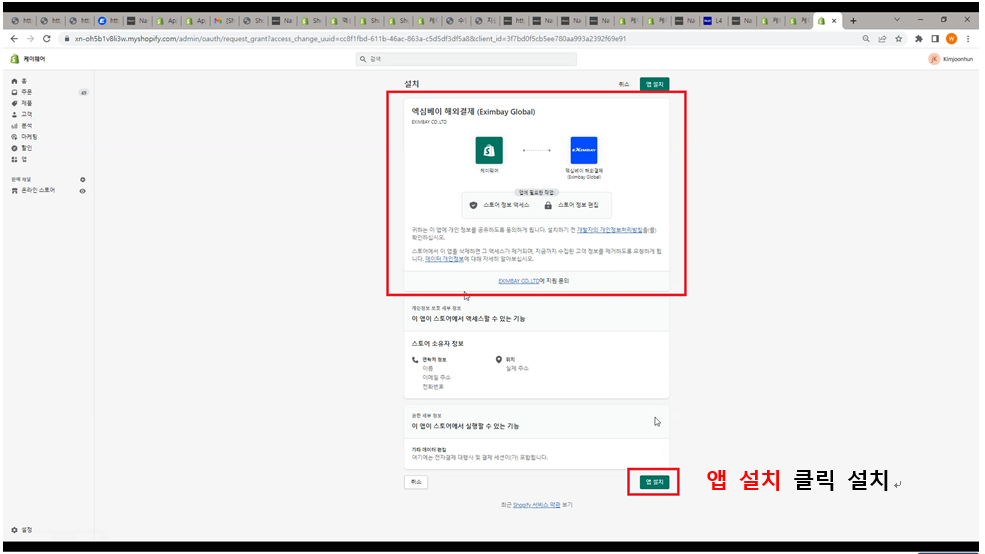Click the eye icon beside 온라인 스토어
This screenshot has width=985, height=554.
(82, 191)
